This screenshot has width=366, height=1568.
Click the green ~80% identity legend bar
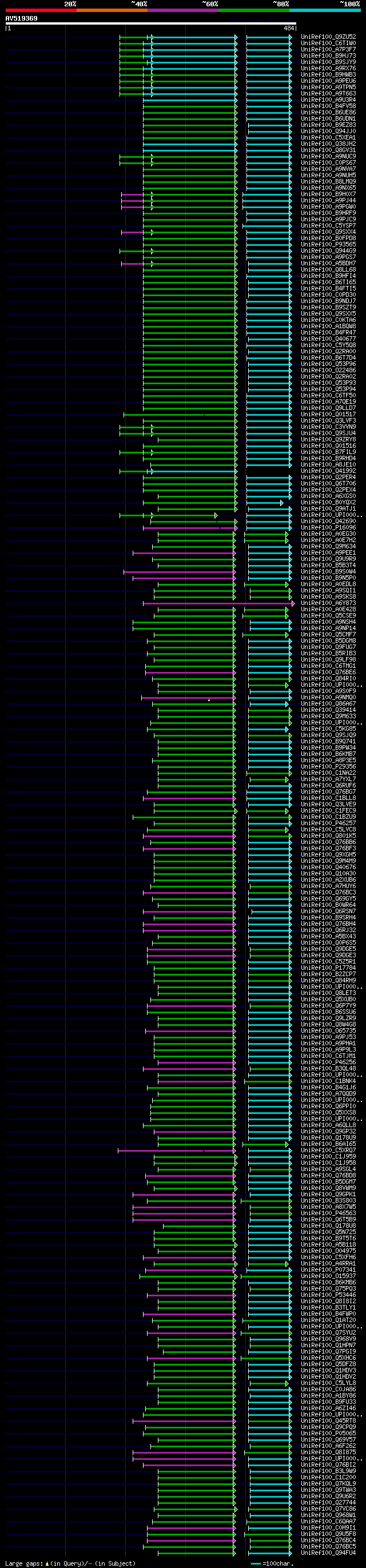click(x=254, y=10)
